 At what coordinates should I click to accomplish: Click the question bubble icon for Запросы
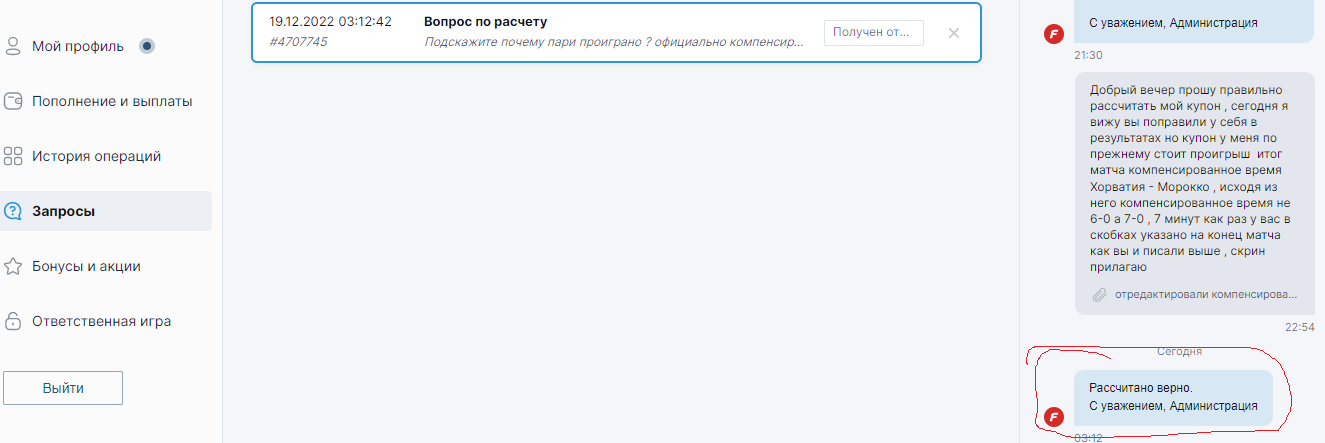tap(13, 211)
